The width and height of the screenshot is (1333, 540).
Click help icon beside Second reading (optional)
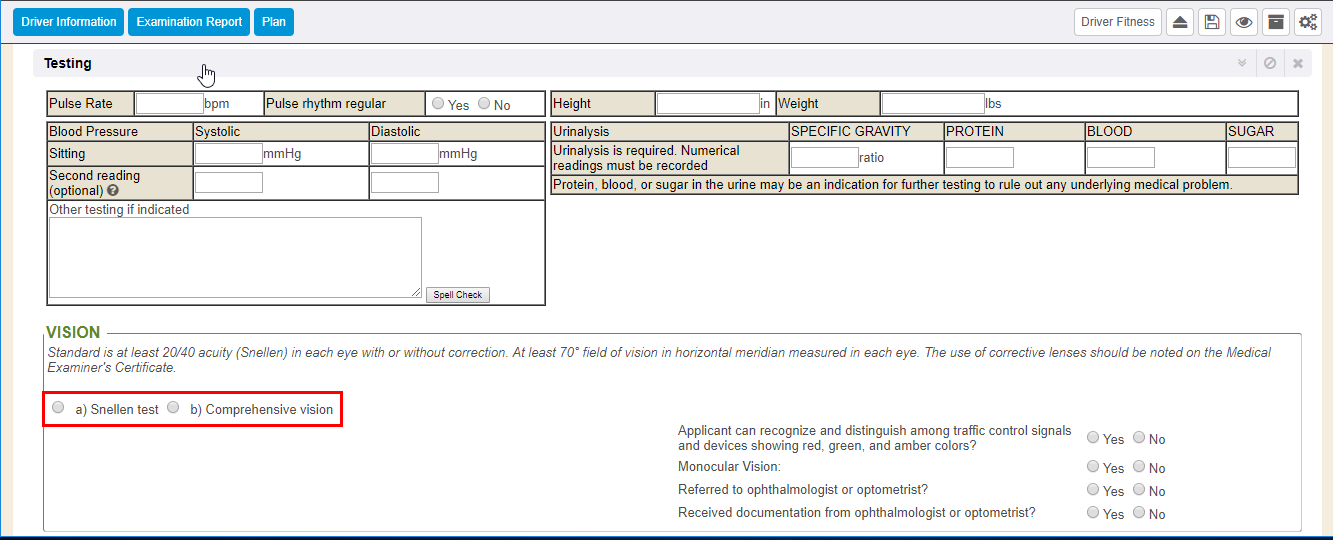[113, 190]
